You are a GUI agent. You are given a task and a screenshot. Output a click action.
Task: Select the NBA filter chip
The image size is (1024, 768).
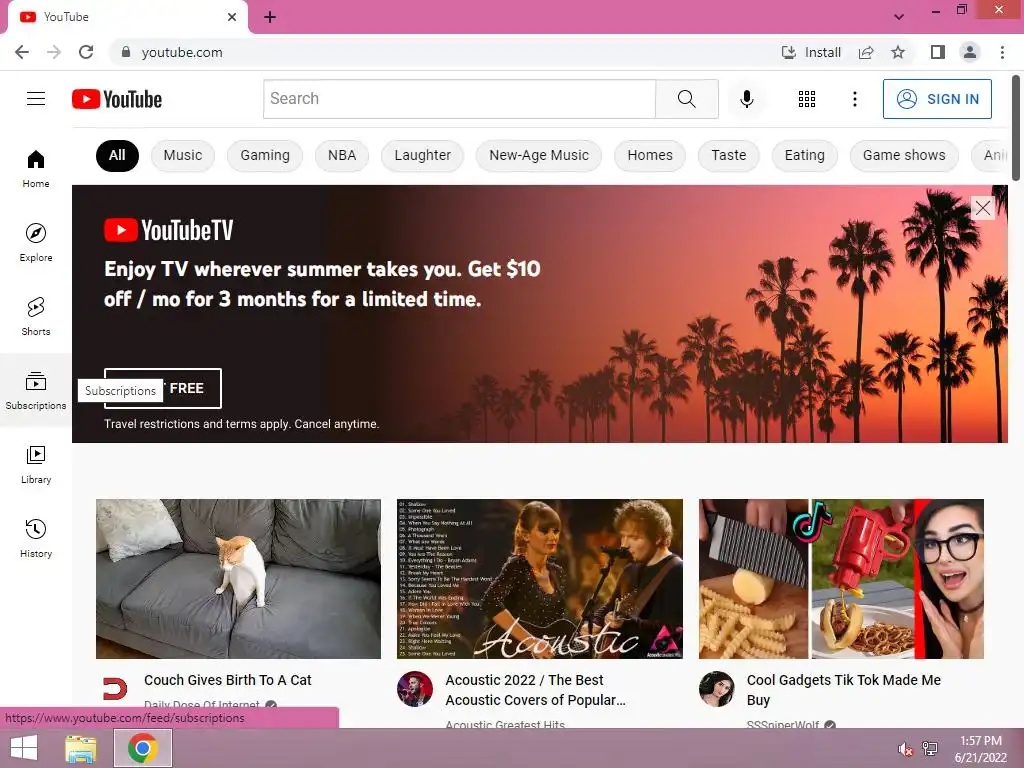click(342, 155)
